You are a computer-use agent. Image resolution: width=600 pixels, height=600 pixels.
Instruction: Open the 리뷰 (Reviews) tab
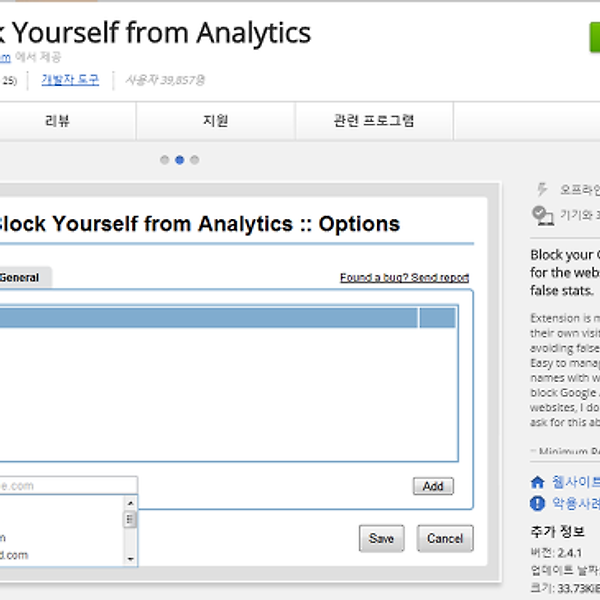pyautogui.click(x=58, y=121)
